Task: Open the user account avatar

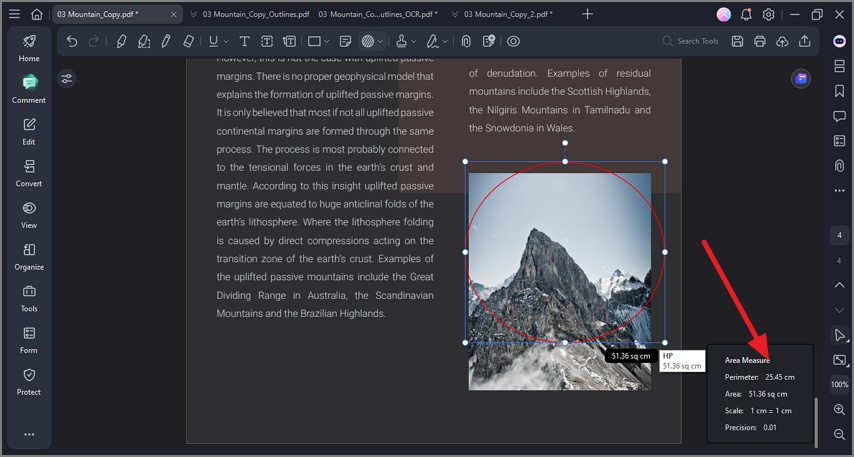Action: (724, 15)
